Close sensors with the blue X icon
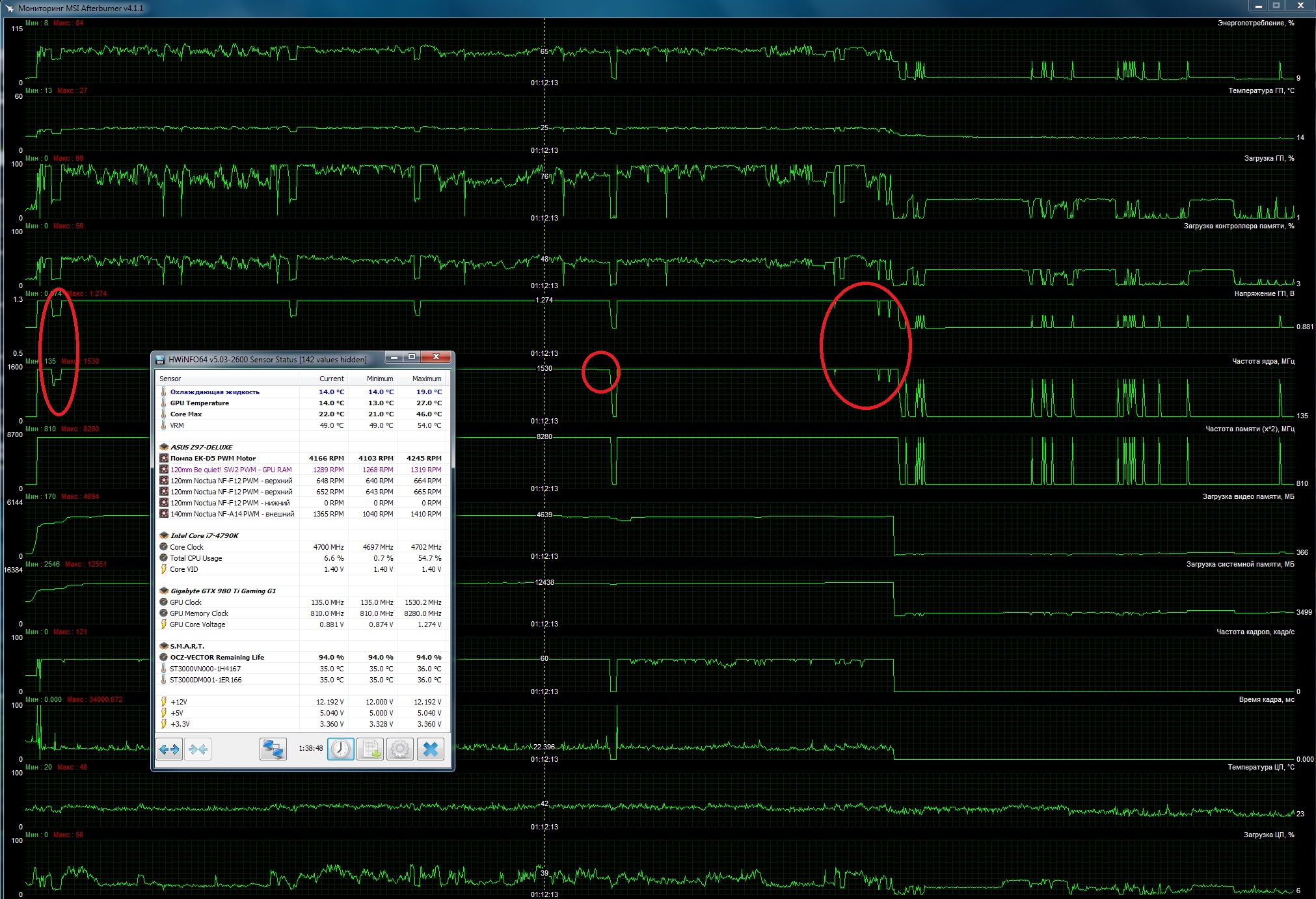 [430, 749]
